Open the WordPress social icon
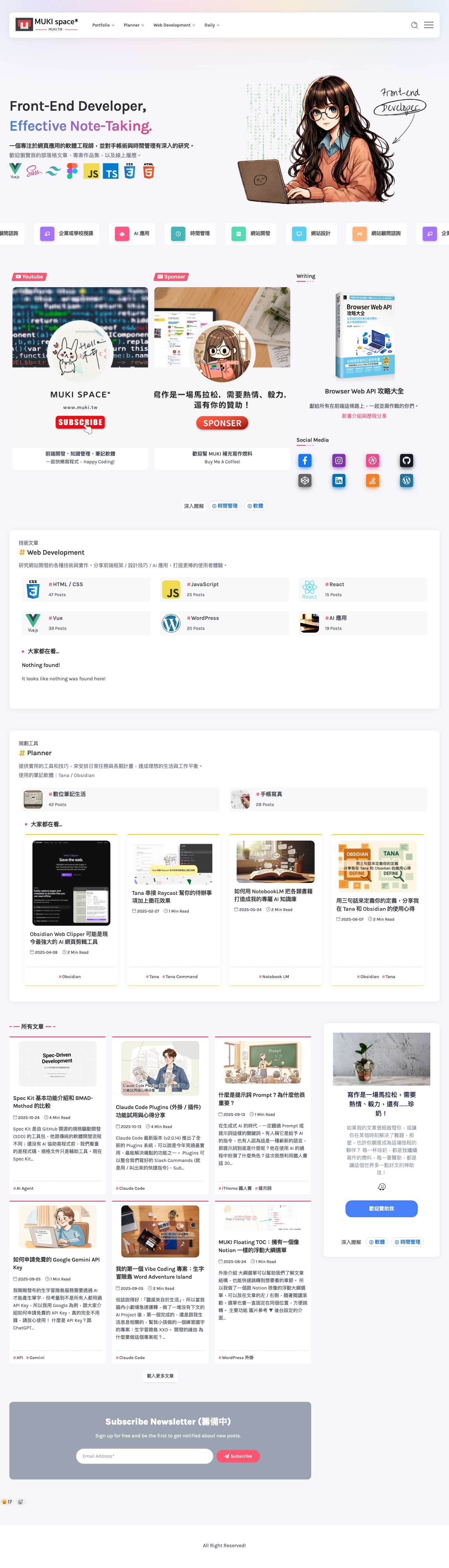Screen dimensions: 449x1568 point(406,481)
